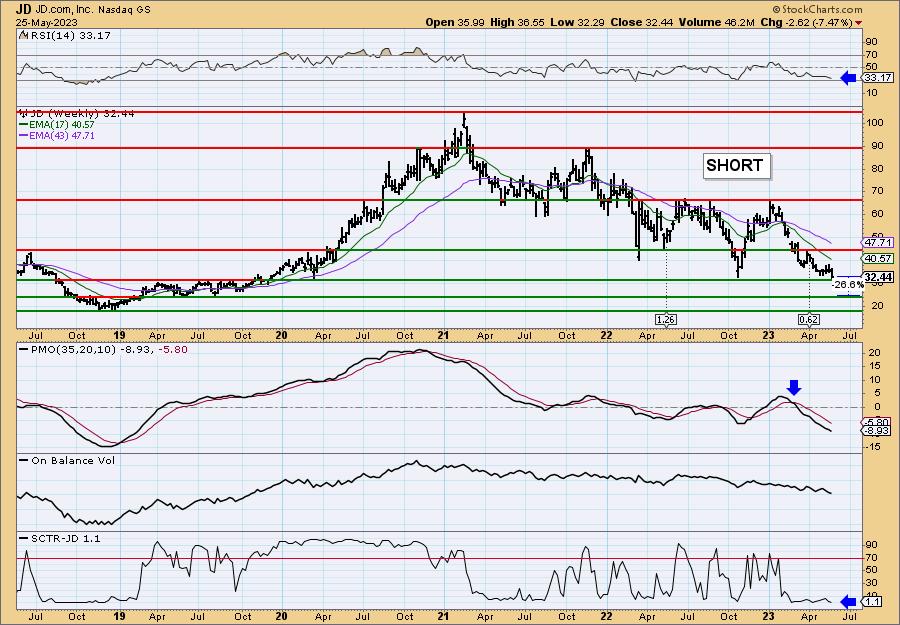
Task: Click the black line marker before PMO(35,20,10)
Action: coord(24,350)
